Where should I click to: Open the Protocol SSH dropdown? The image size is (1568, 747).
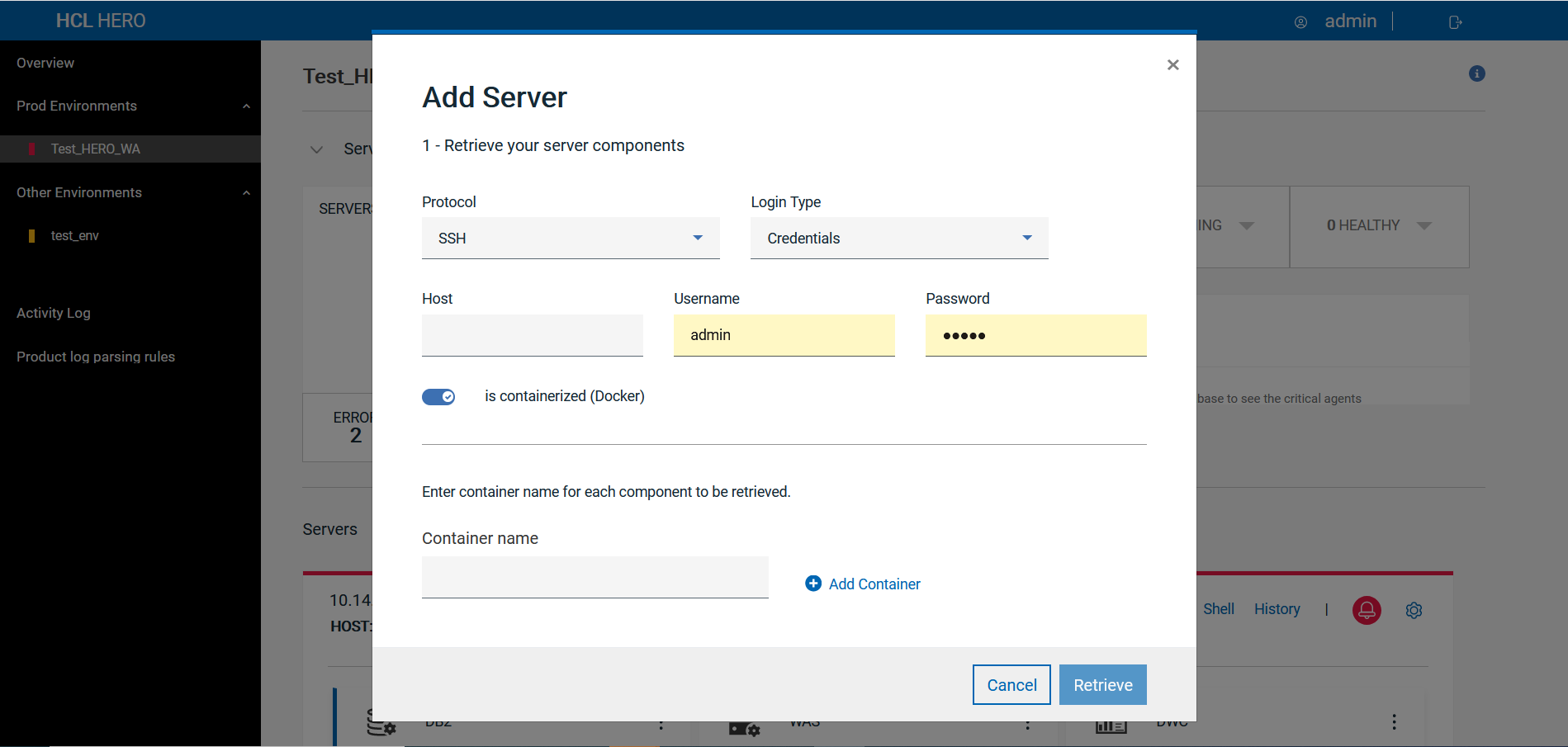[571, 238]
